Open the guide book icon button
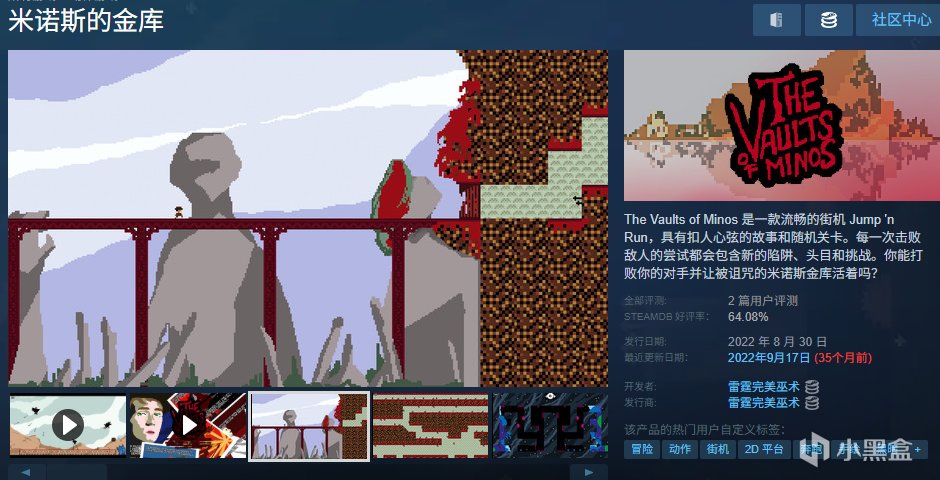This screenshot has height=480, width=940. tap(776, 20)
